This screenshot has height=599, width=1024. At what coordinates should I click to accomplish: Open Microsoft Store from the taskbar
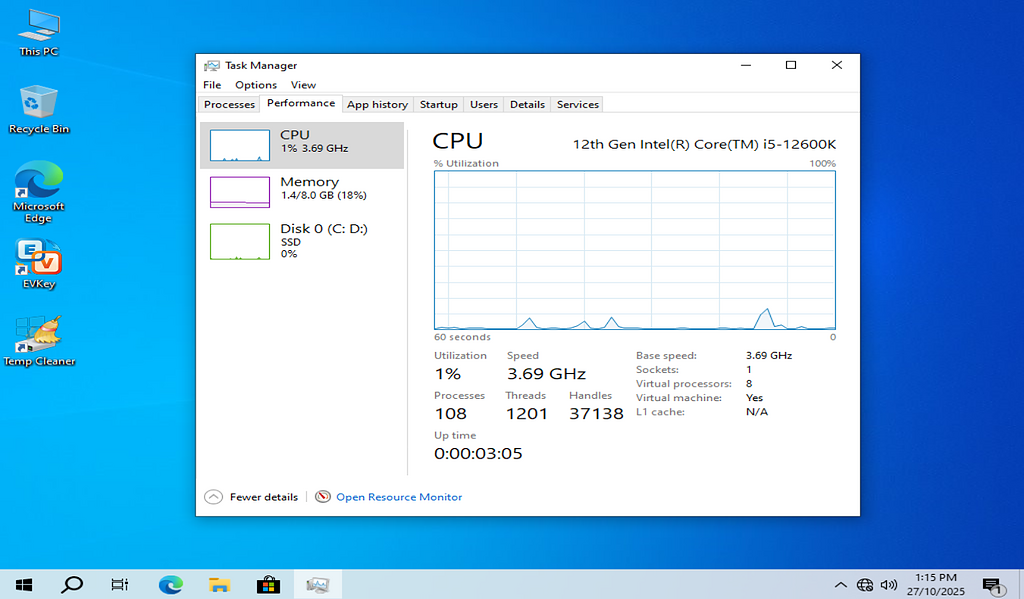268,585
